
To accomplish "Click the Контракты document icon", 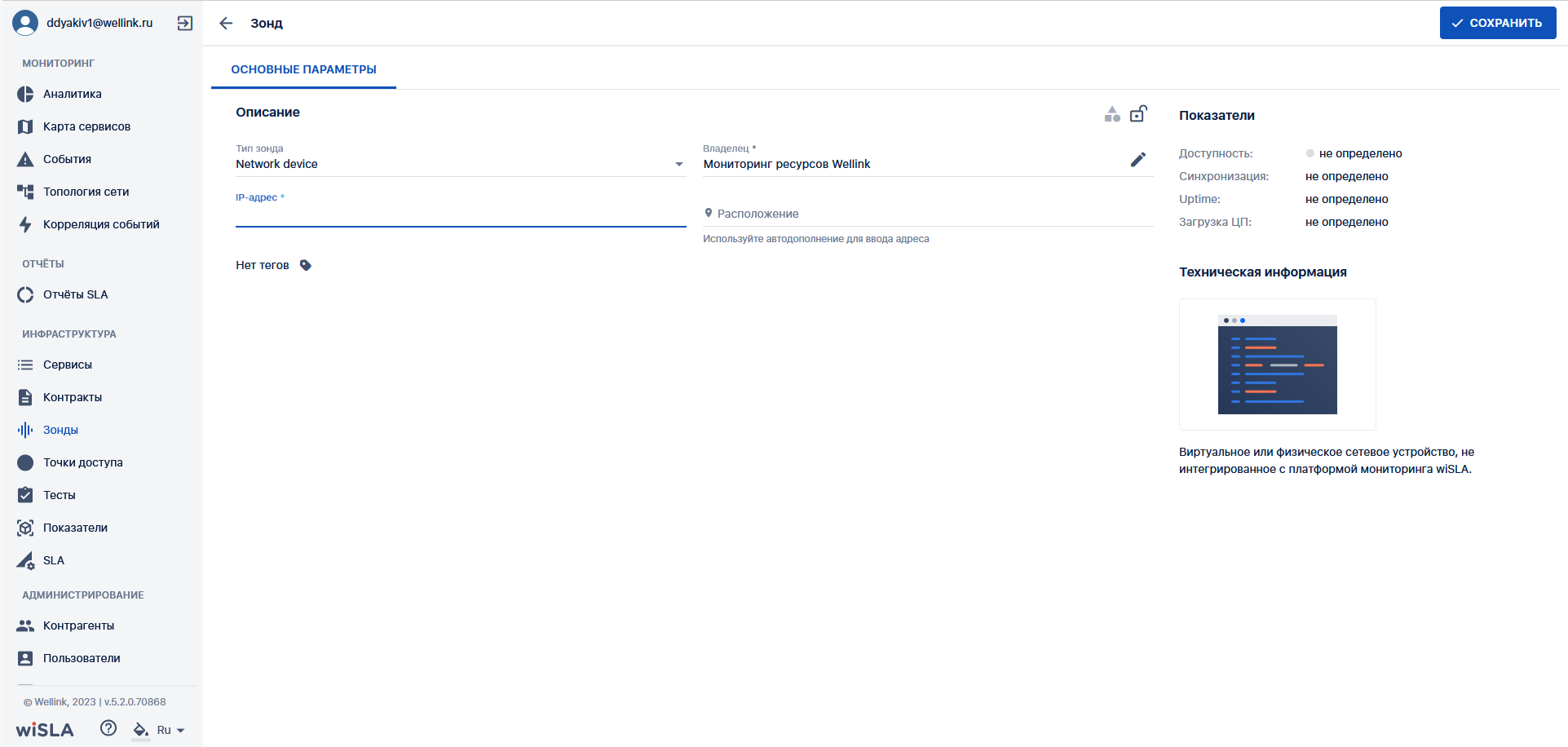I will [25, 397].
